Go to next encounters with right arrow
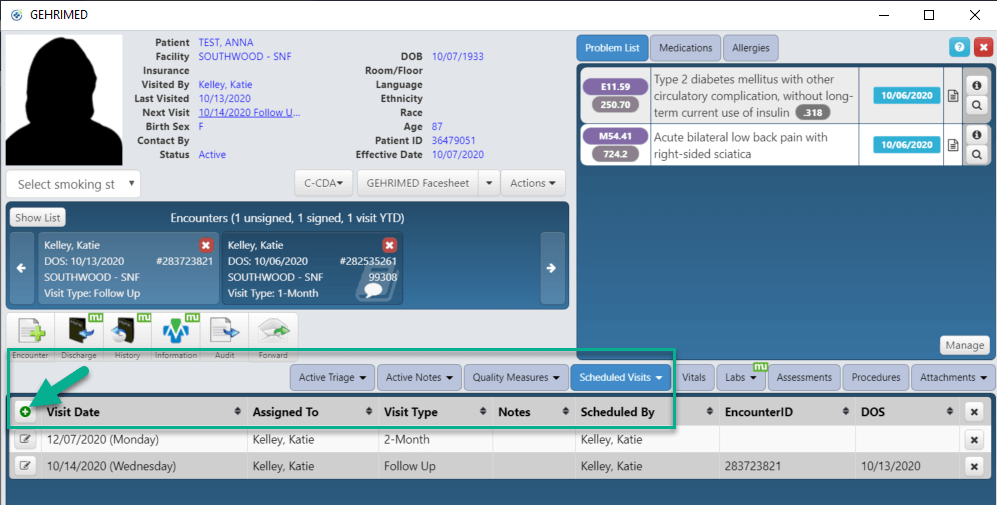 tap(551, 268)
